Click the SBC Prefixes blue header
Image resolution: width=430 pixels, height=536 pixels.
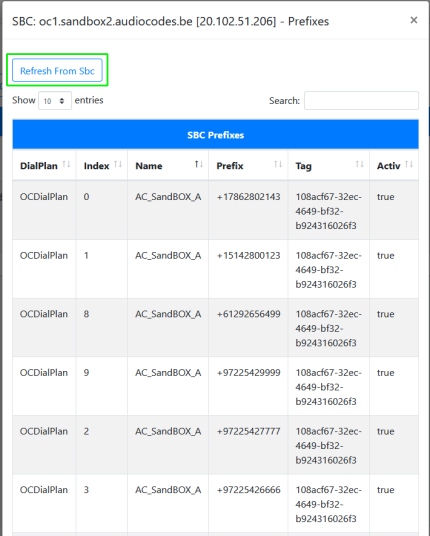point(215,135)
